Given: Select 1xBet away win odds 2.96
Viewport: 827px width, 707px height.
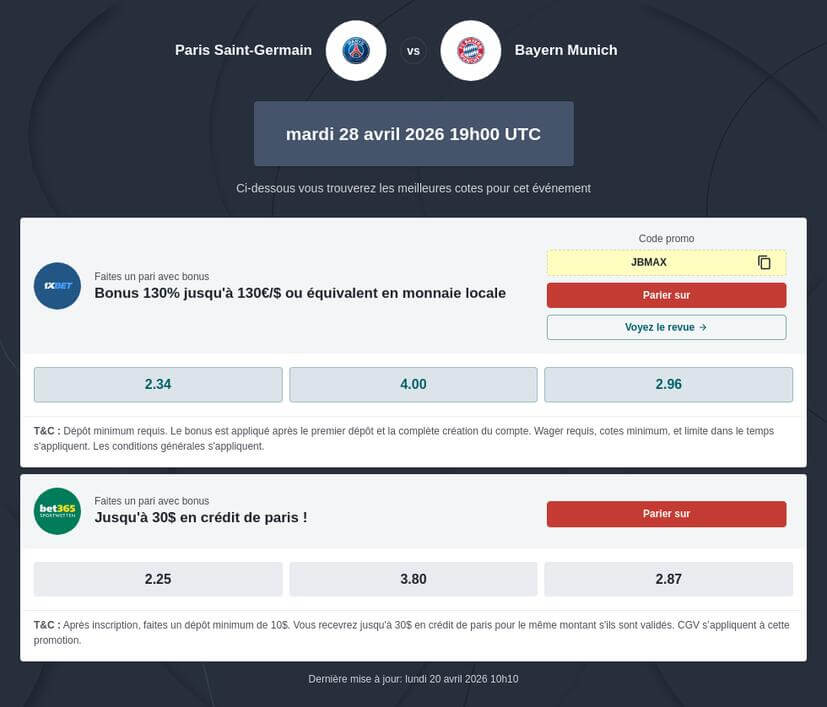Looking at the screenshot, I should [668, 384].
